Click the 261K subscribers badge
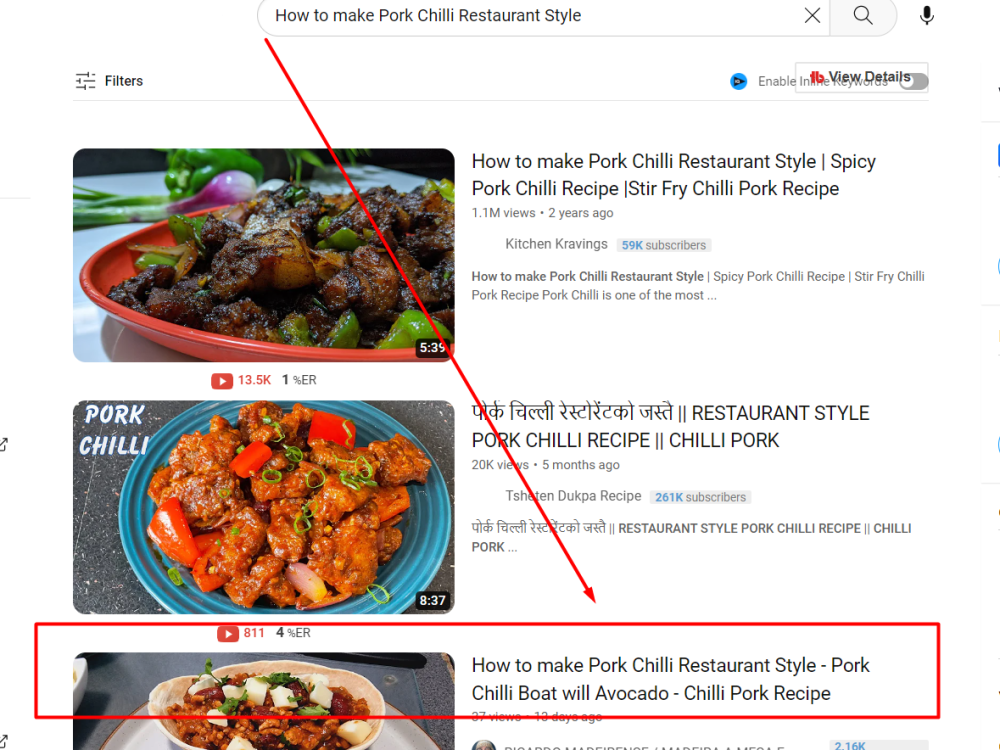Viewport: 1000px width, 750px height. (704, 497)
